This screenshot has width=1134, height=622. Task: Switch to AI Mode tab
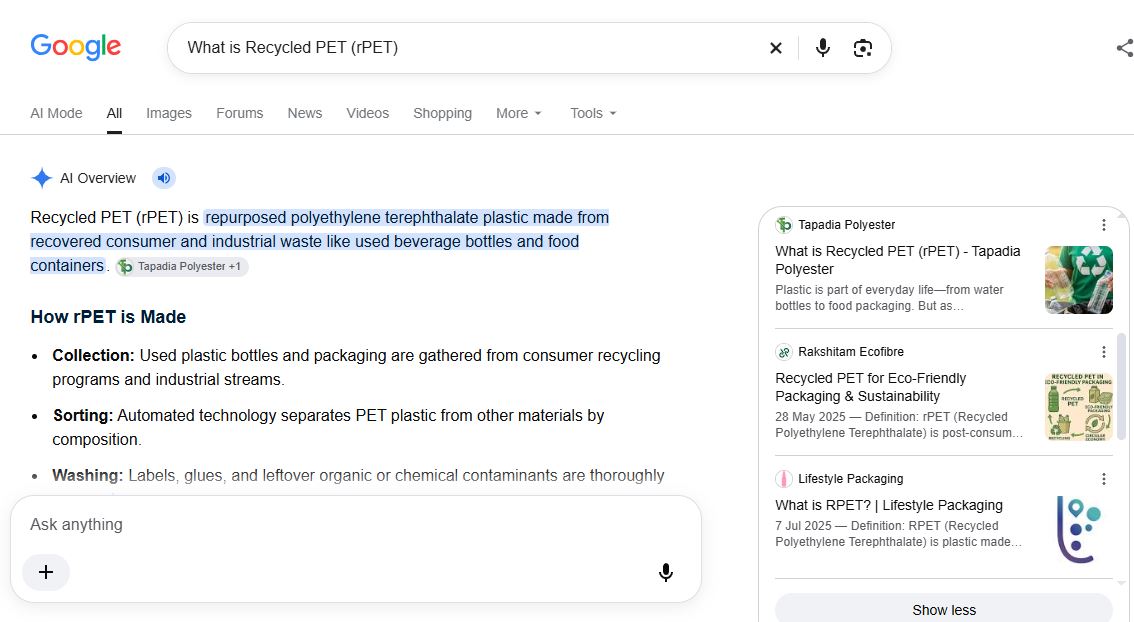56,114
